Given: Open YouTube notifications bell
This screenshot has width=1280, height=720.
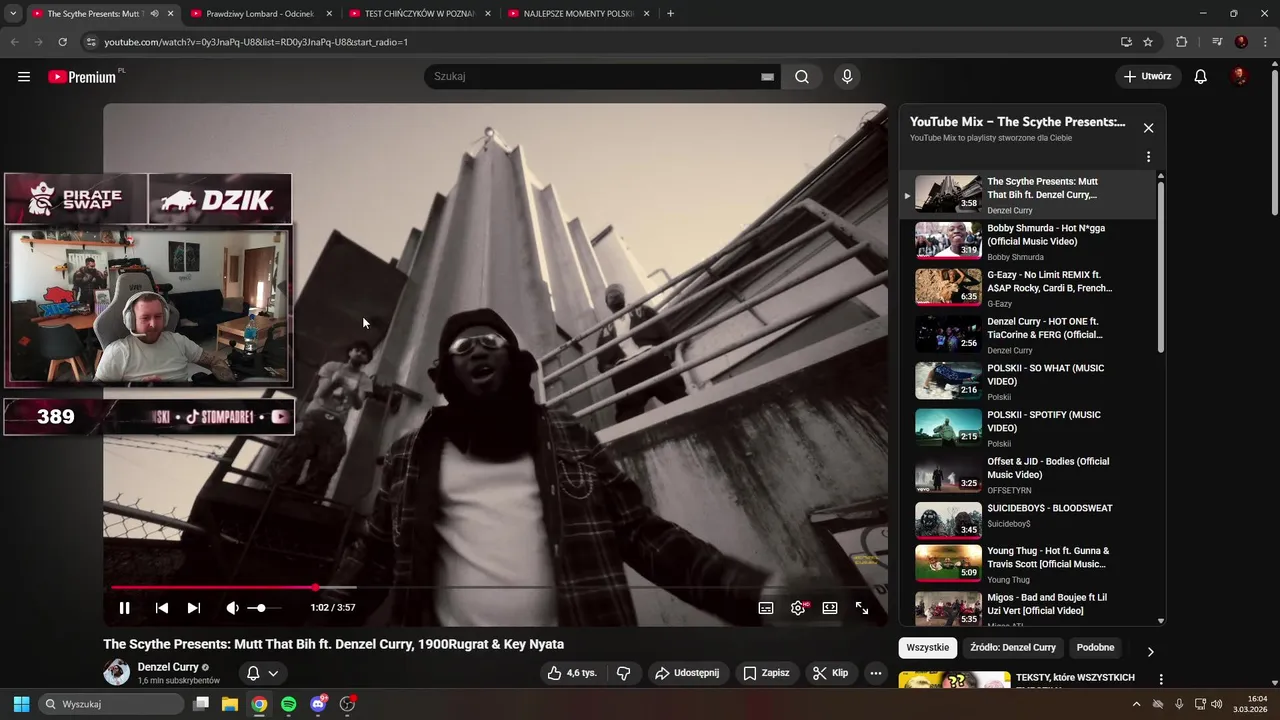Looking at the screenshot, I should tap(1201, 77).
